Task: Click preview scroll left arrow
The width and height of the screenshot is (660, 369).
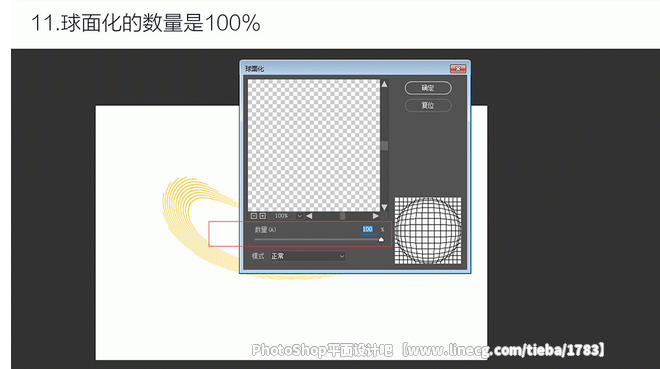Action: (x=309, y=216)
